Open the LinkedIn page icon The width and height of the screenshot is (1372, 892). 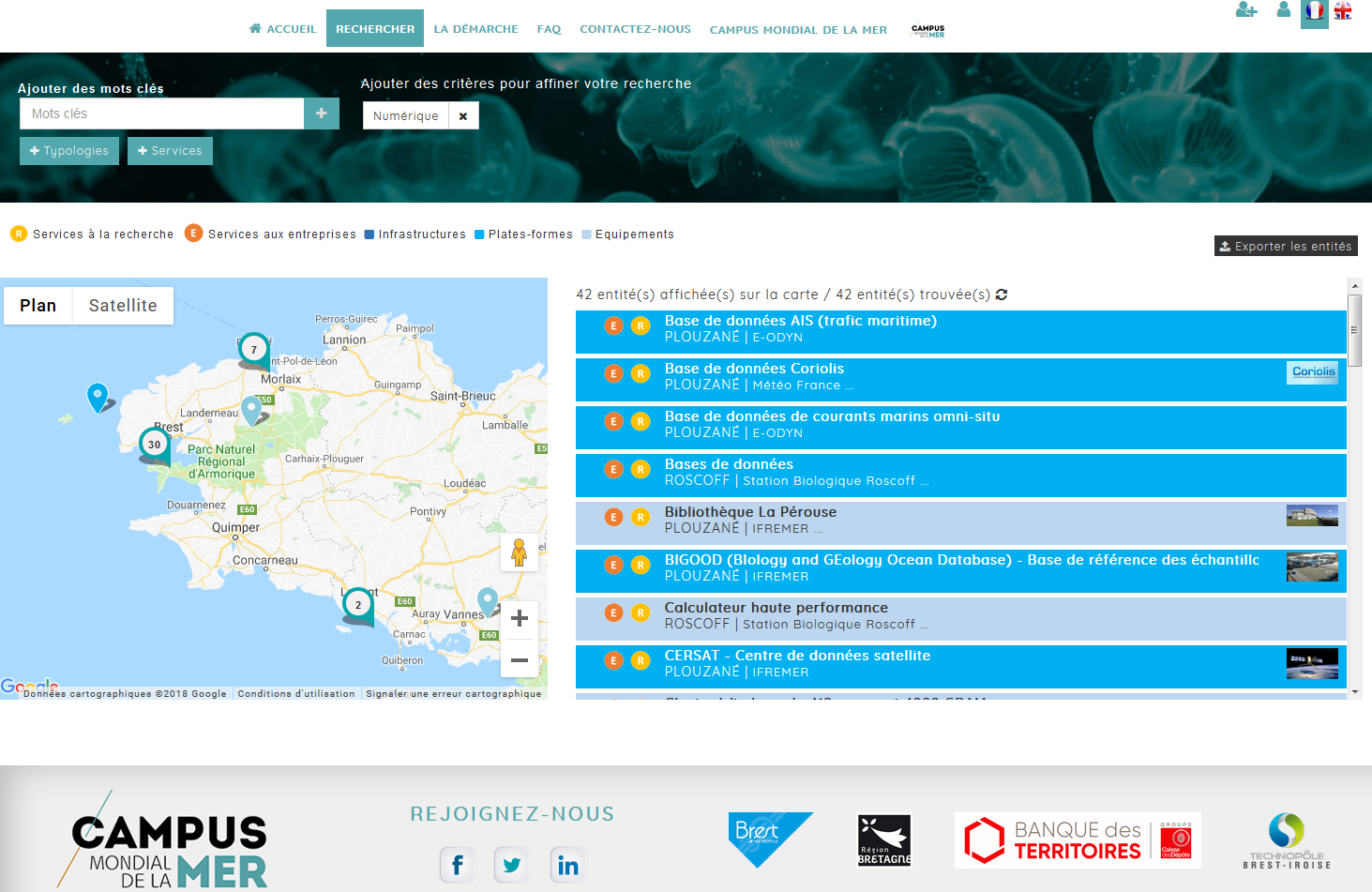pos(568,865)
